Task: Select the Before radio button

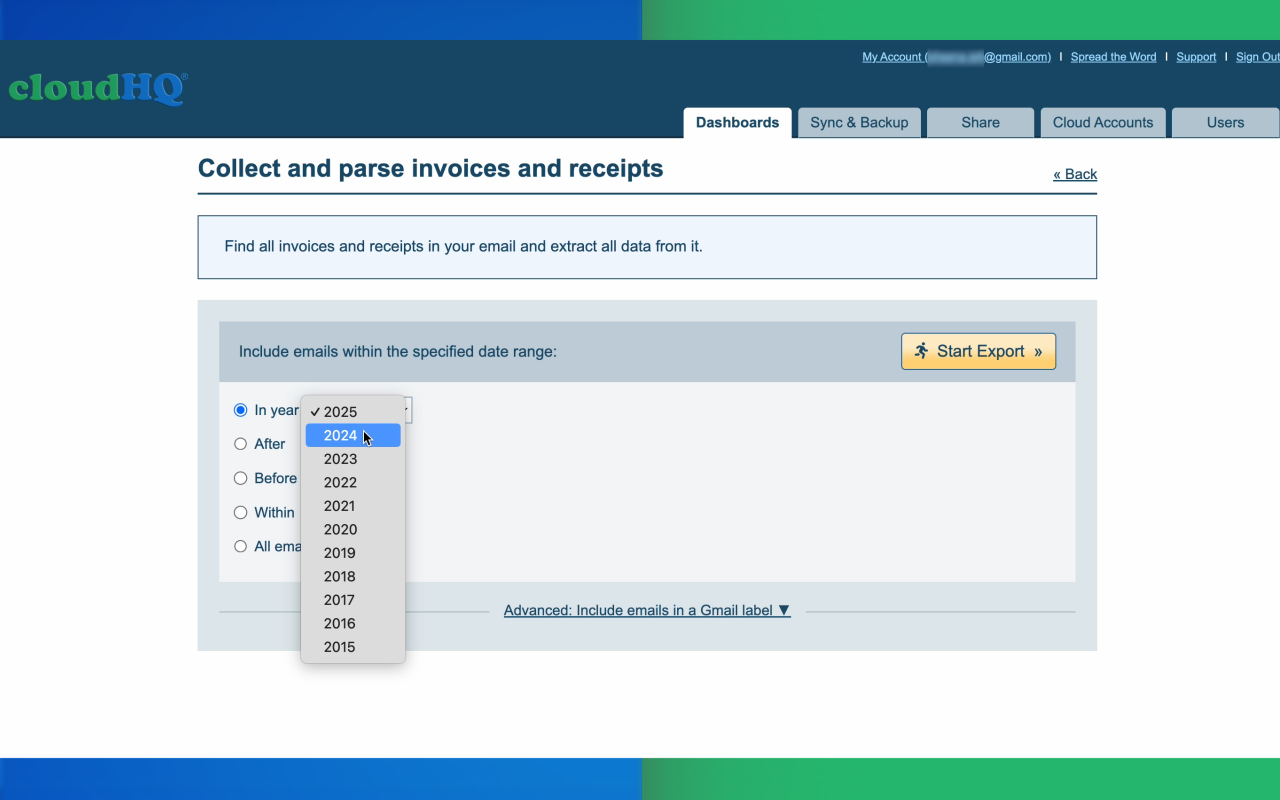Action: coord(240,478)
